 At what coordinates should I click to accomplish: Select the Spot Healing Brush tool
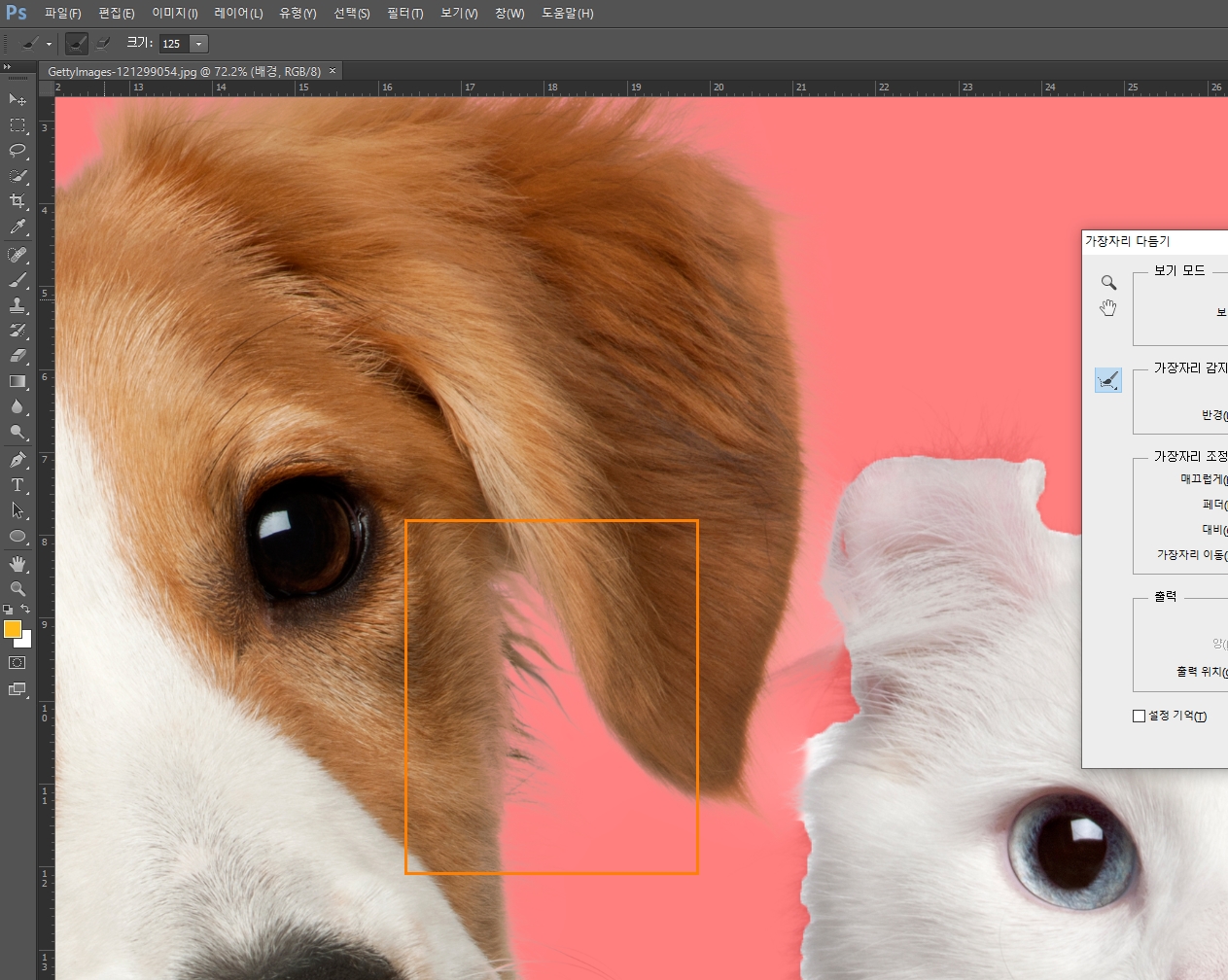[18, 255]
